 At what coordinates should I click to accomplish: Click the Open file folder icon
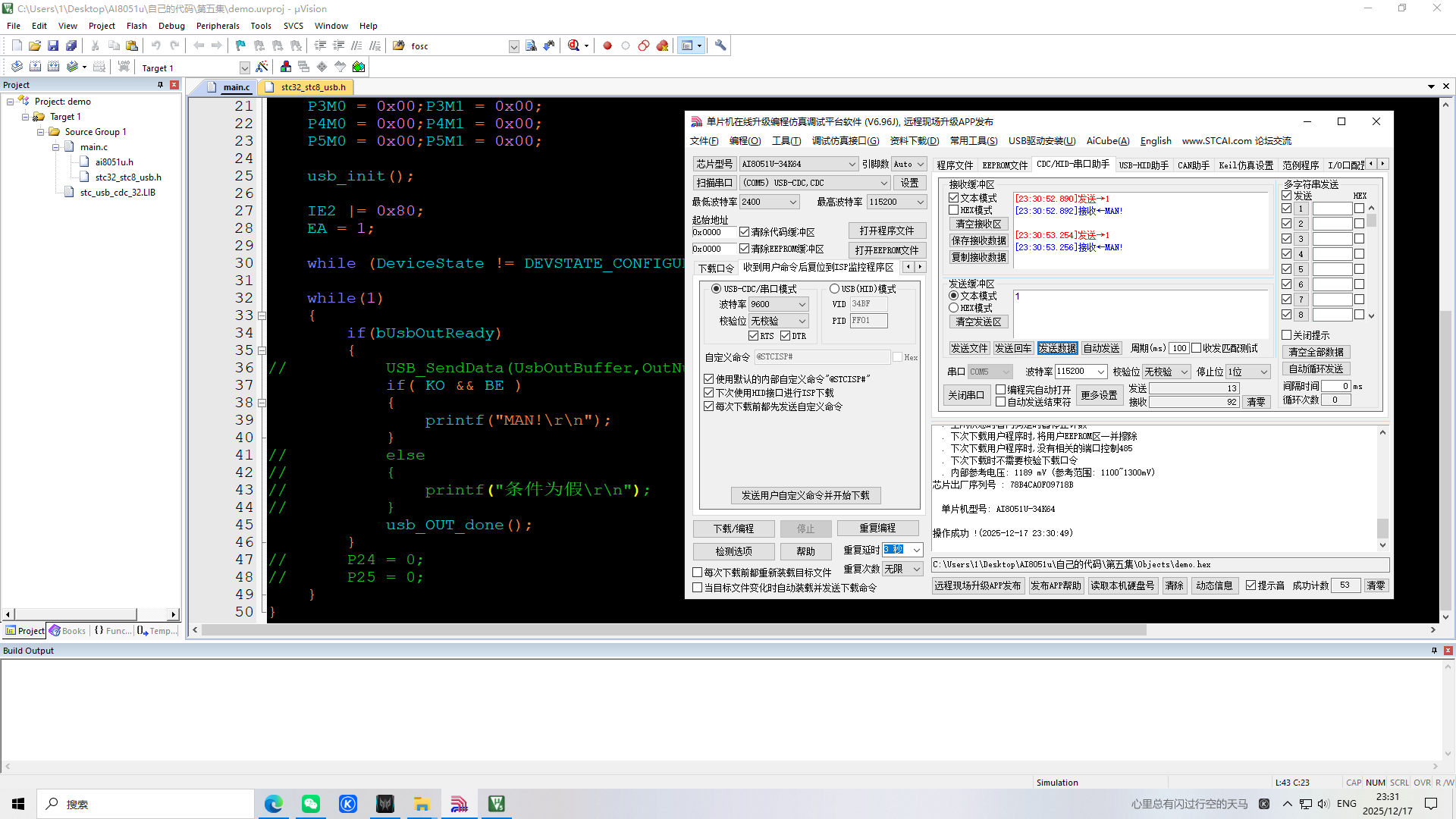pos(35,46)
